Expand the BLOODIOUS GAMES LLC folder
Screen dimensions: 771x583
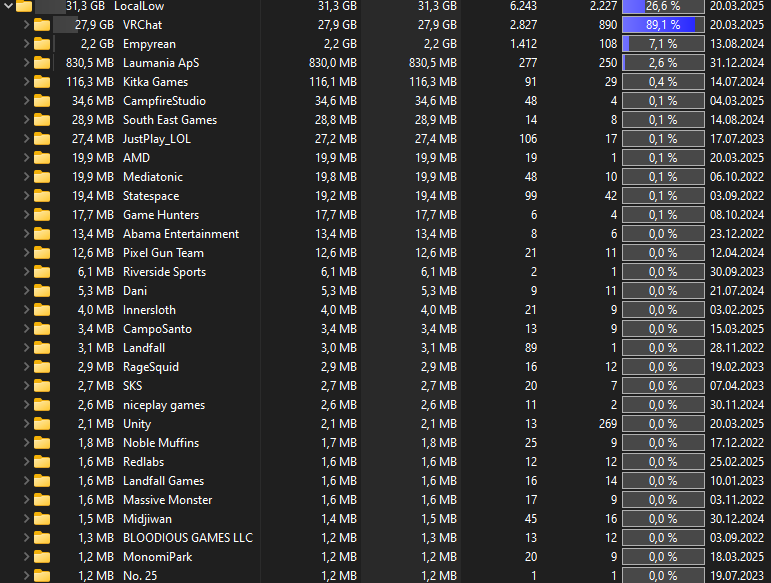(27, 538)
